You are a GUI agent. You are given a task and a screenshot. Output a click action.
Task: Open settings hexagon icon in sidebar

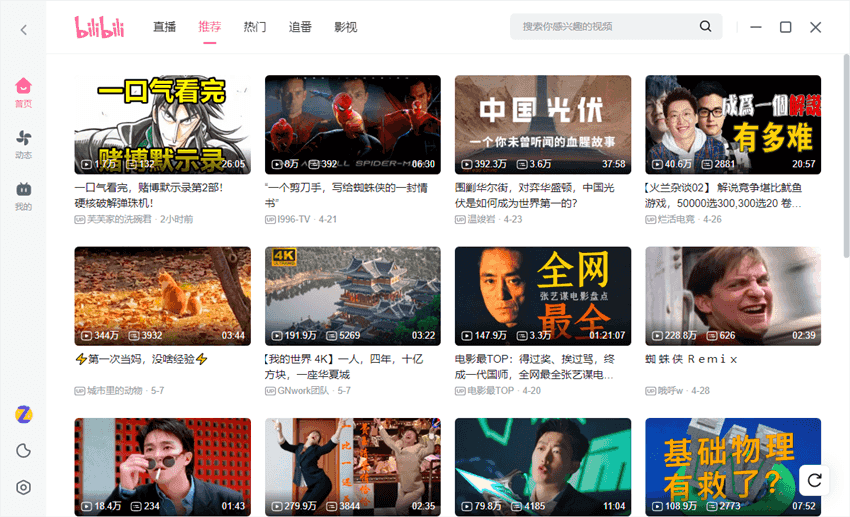click(23, 487)
